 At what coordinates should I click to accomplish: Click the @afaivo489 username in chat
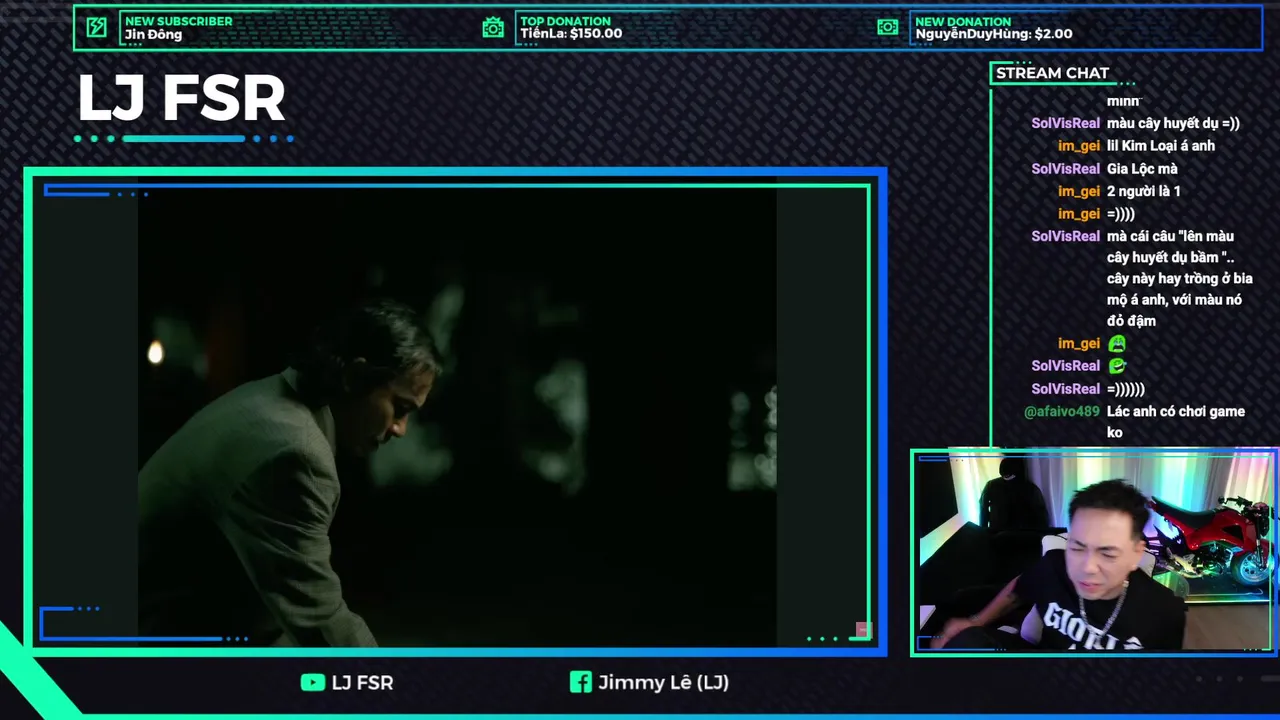1062,412
